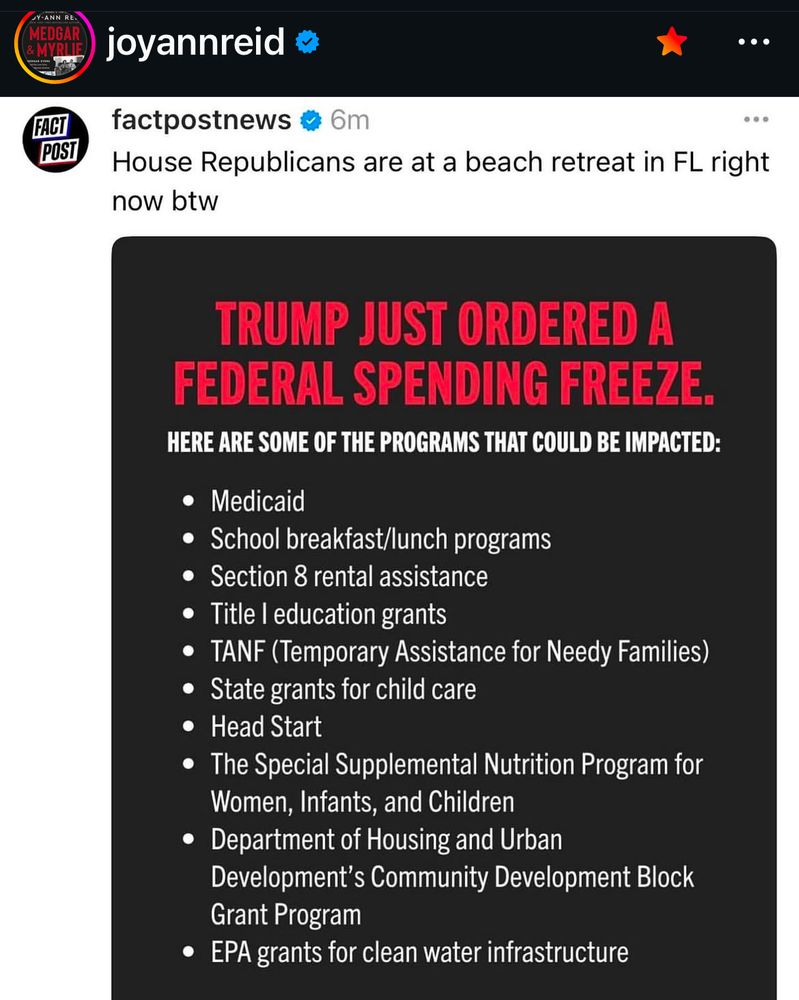Click the orange star favorite icon
799x1000 pixels.
(672, 42)
